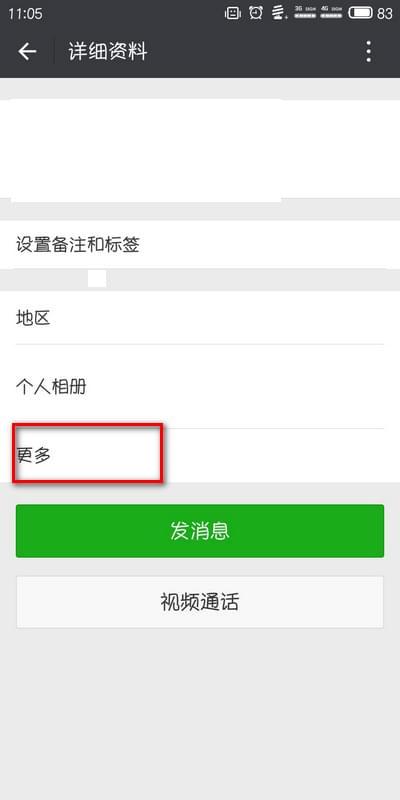This screenshot has width=400, height=800.
Task: Tap the 11:05 clock in status bar
Action: pos(26,14)
